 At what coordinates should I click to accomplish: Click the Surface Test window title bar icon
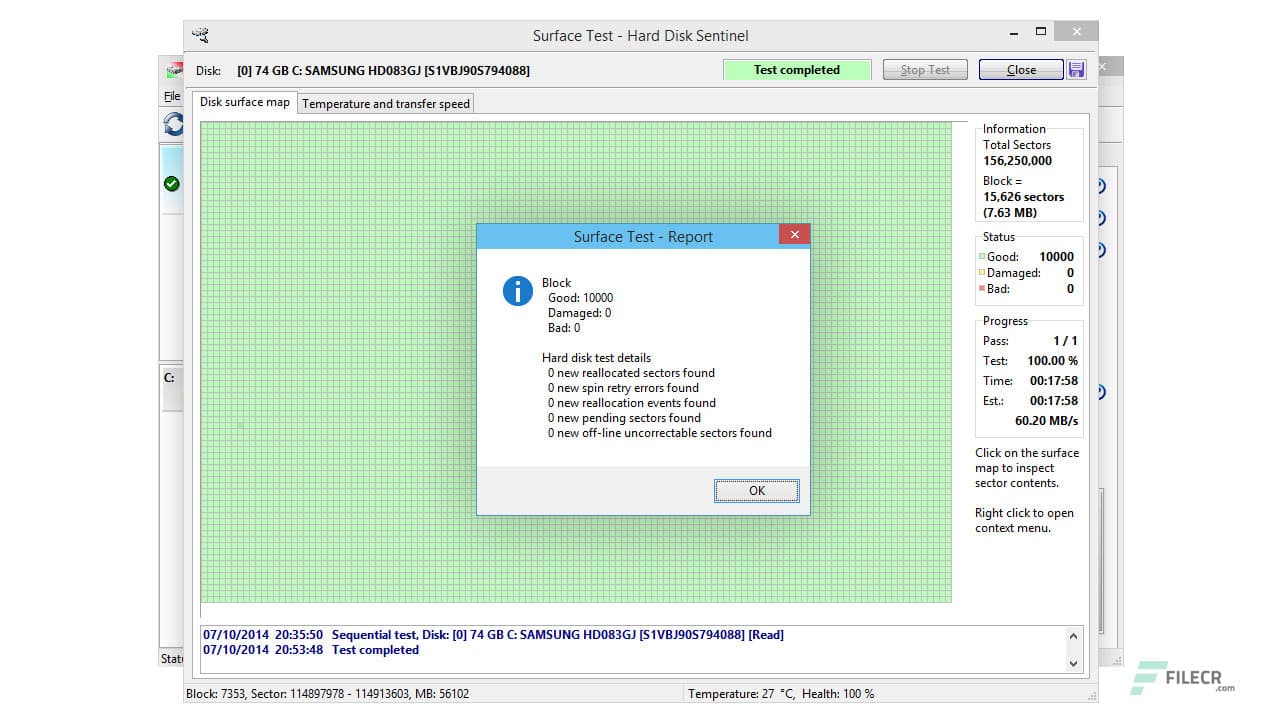pyautogui.click(x=200, y=34)
